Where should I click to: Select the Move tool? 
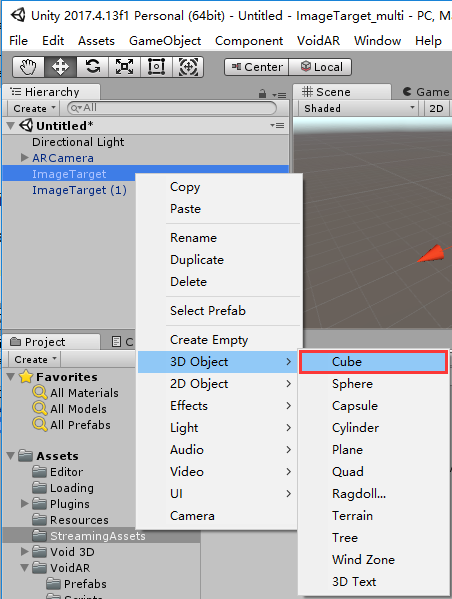click(x=60, y=67)
